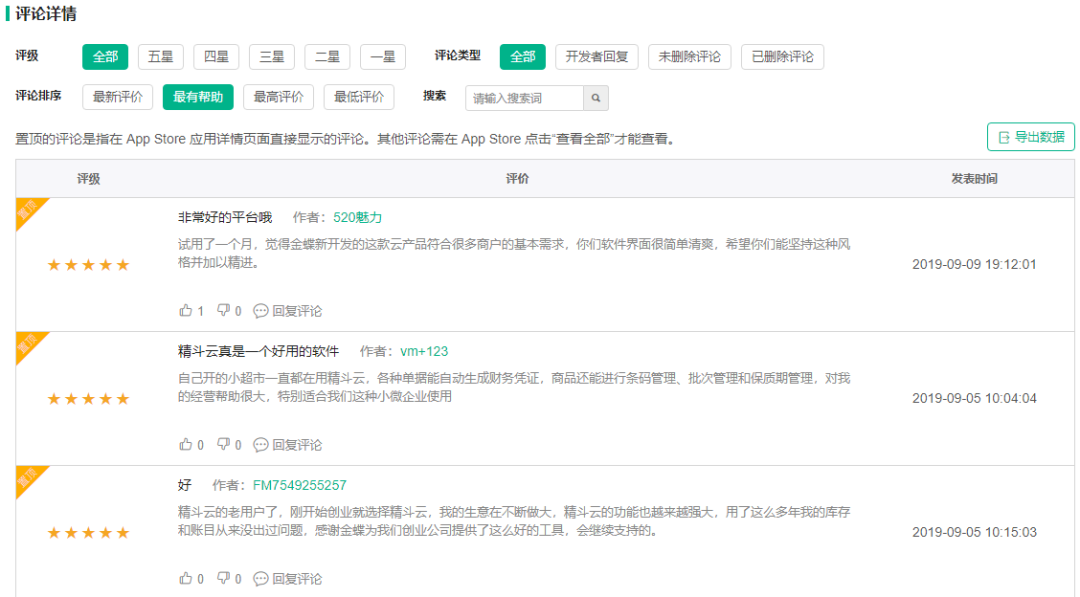Reply to review '精斗云真是一个好用的软件'
Screen dimensions: 1080x597
click(x=288, y=445)
